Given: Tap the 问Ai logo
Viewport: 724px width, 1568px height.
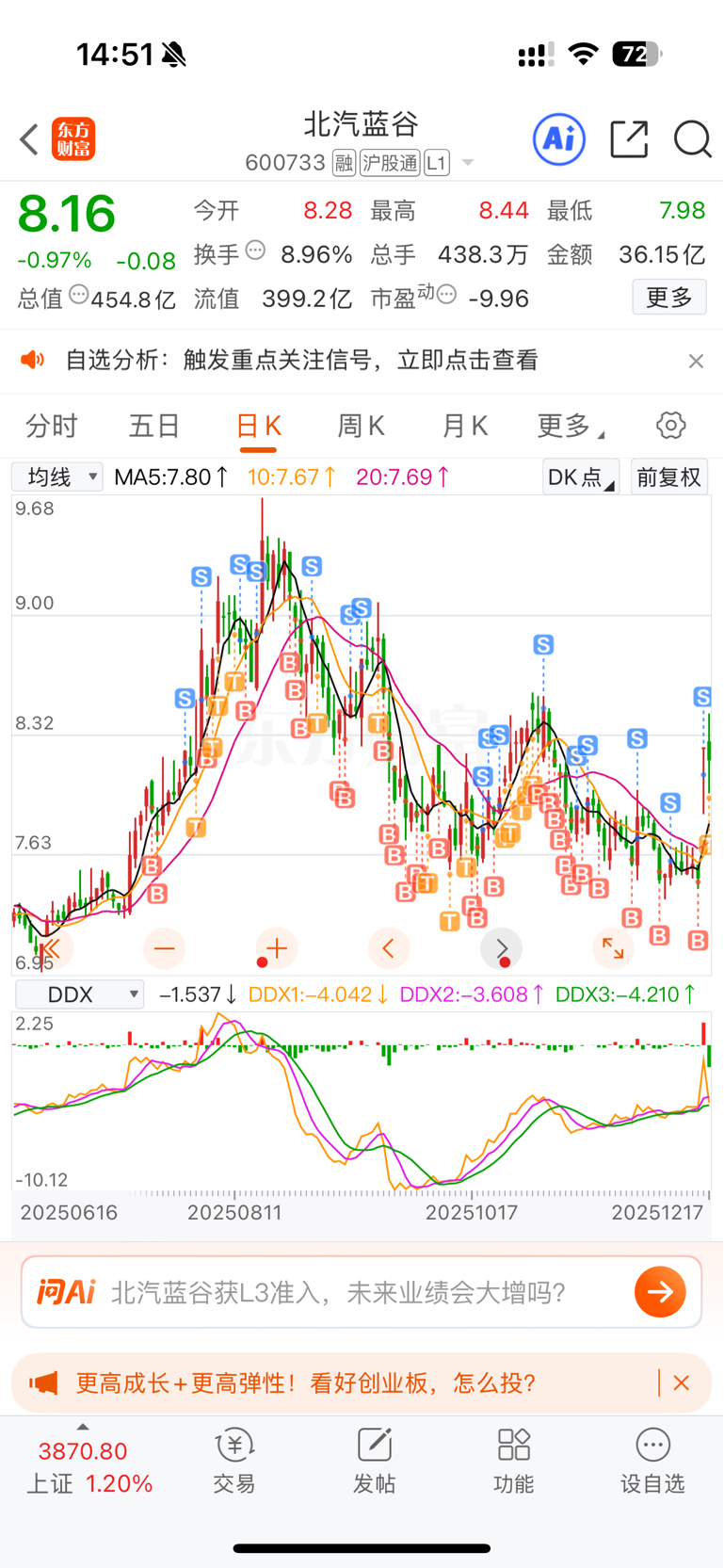Looking at the screenshot, I should 66,1292.
